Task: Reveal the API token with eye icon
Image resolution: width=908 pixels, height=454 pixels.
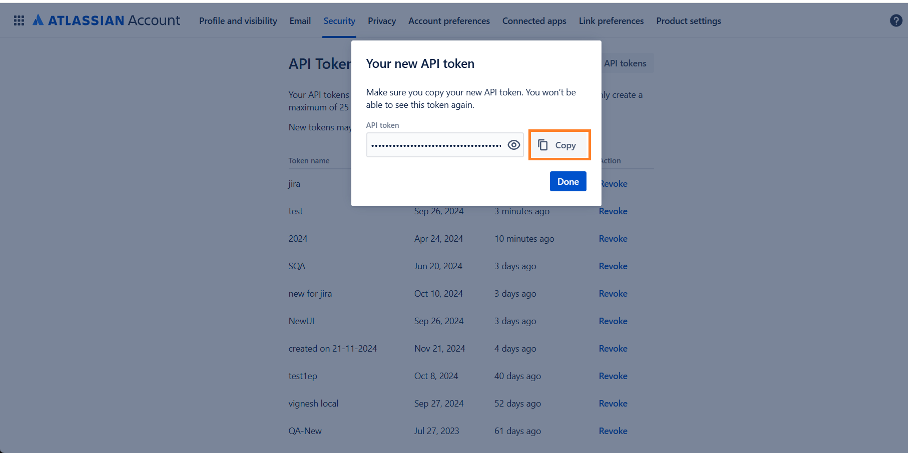Action: click(514, 145)
